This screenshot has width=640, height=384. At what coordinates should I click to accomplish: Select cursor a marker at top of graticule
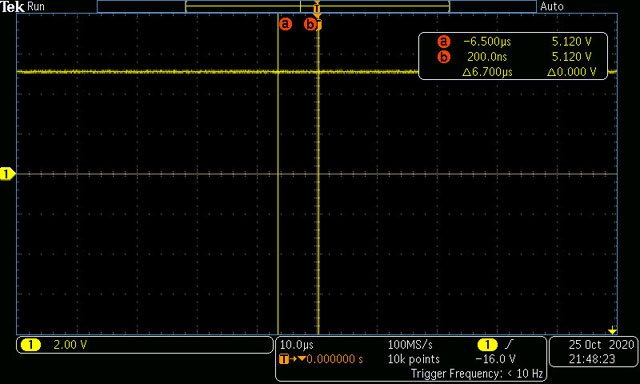tap(286, 24)
